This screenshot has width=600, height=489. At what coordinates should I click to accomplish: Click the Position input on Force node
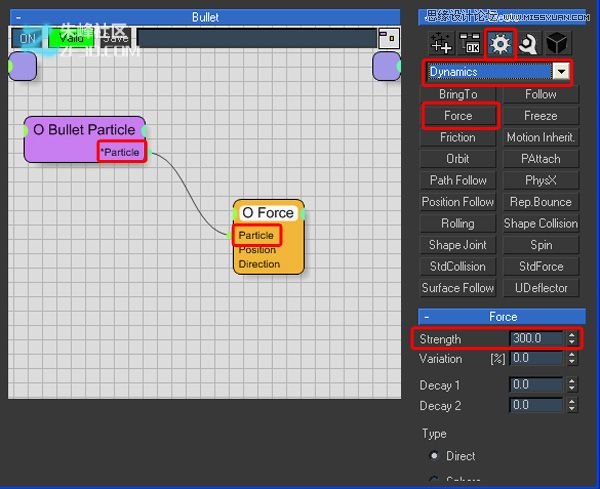257,250
